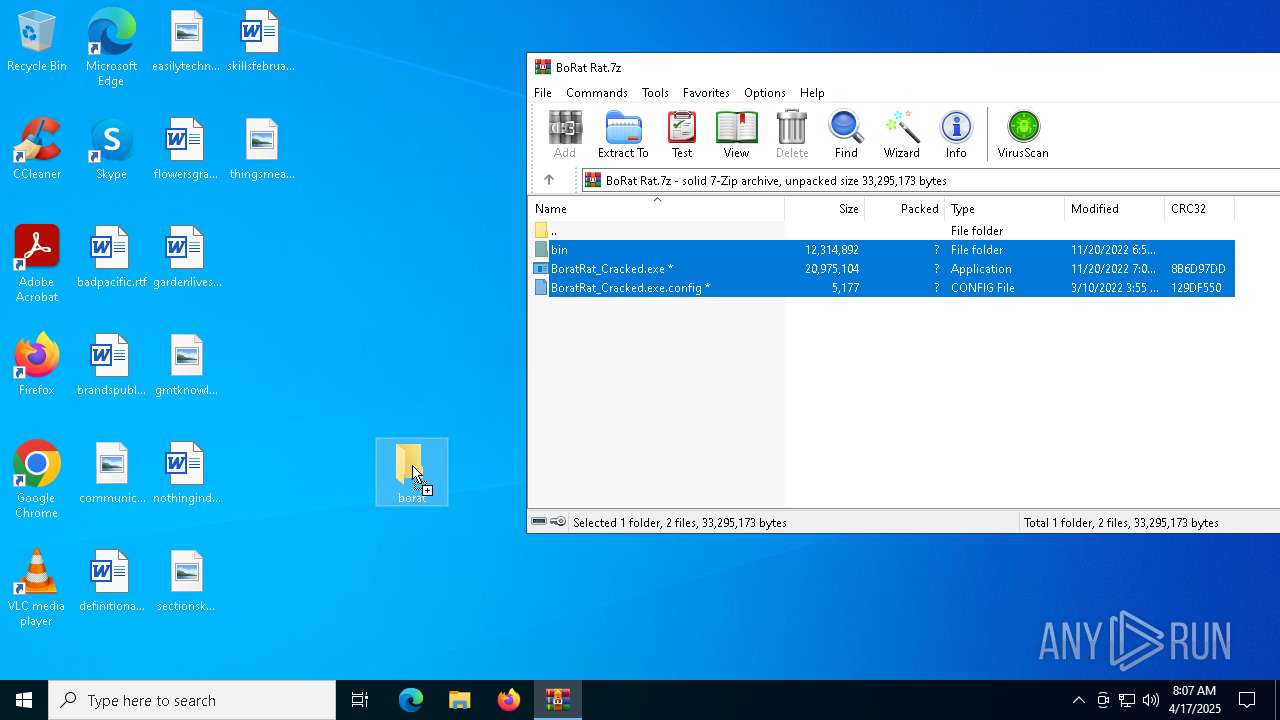
Task: Sort by the Size column header
Action: (x=825, y=209)
